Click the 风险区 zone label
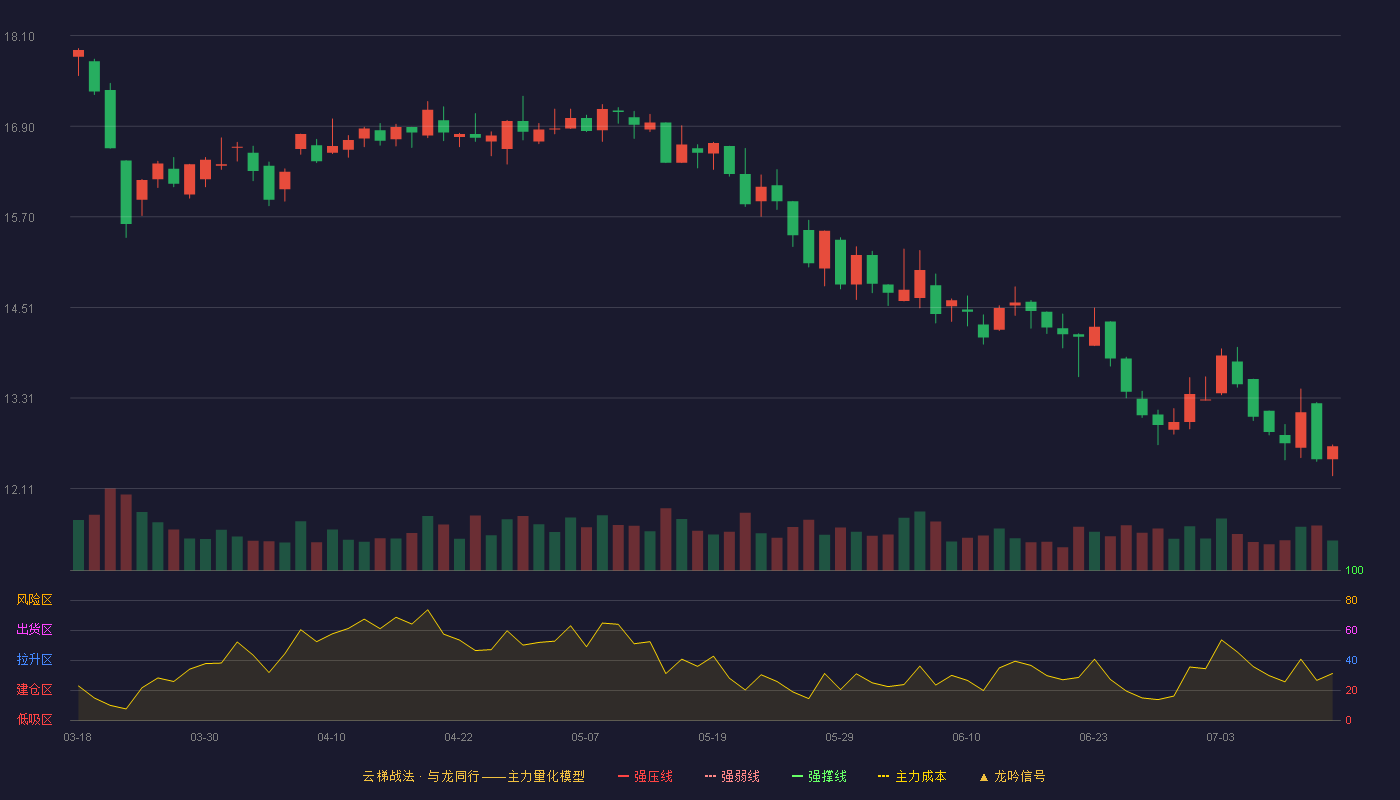Screen dimensions: 1400x800 34,600
